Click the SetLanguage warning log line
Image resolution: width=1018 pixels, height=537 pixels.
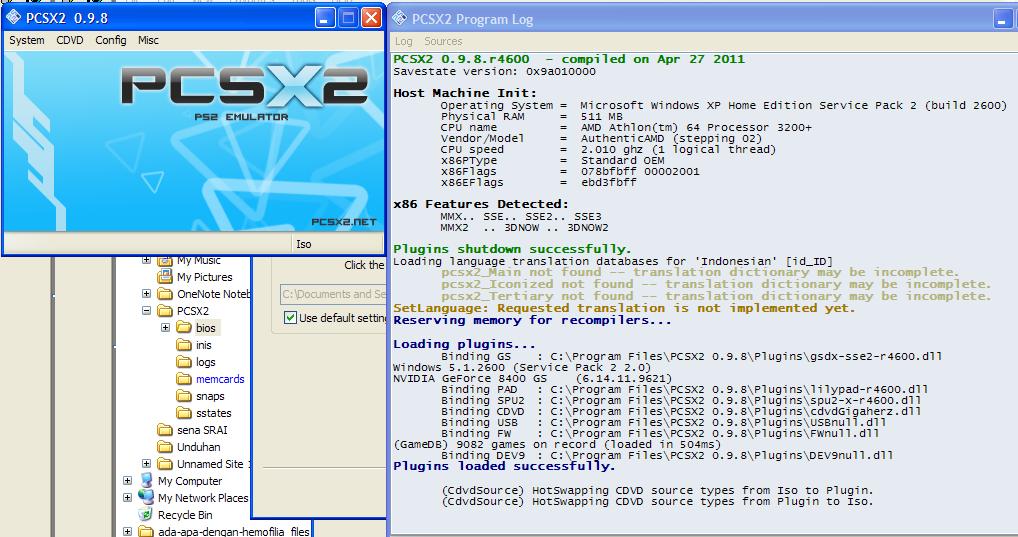625,308
